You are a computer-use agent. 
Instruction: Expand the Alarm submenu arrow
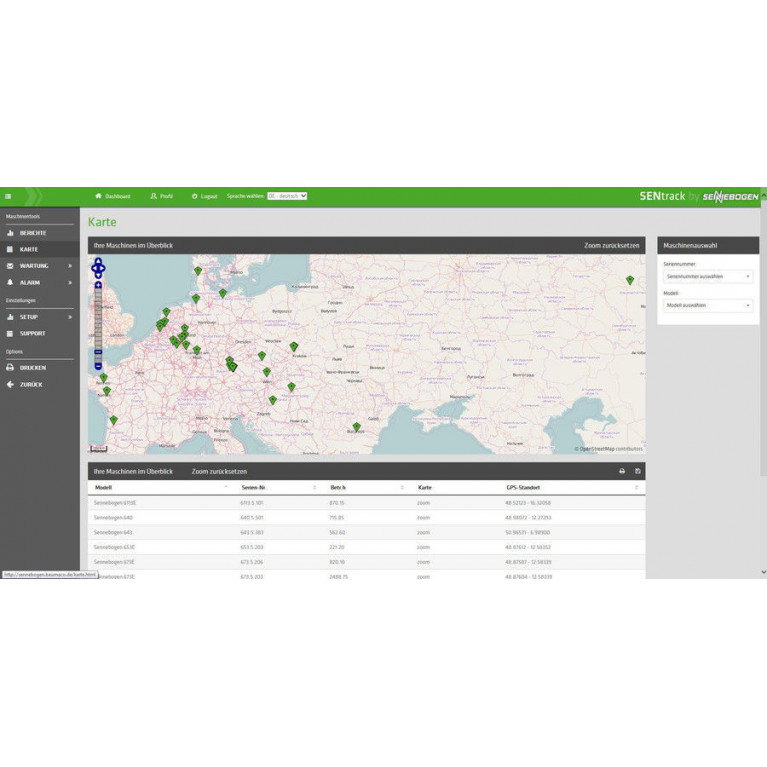(x=70, y=282)
